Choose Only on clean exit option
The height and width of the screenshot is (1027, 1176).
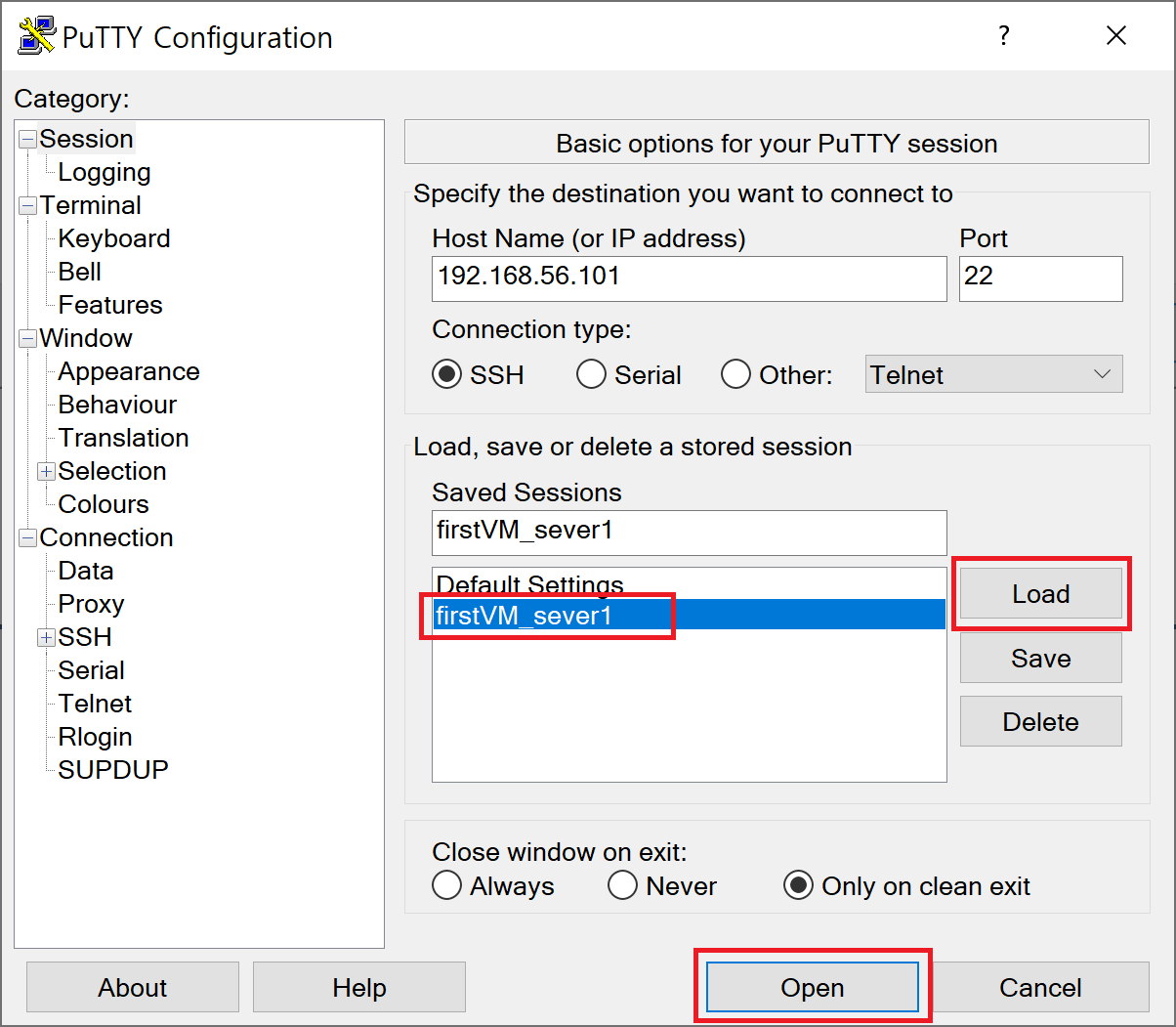[798, 885]
